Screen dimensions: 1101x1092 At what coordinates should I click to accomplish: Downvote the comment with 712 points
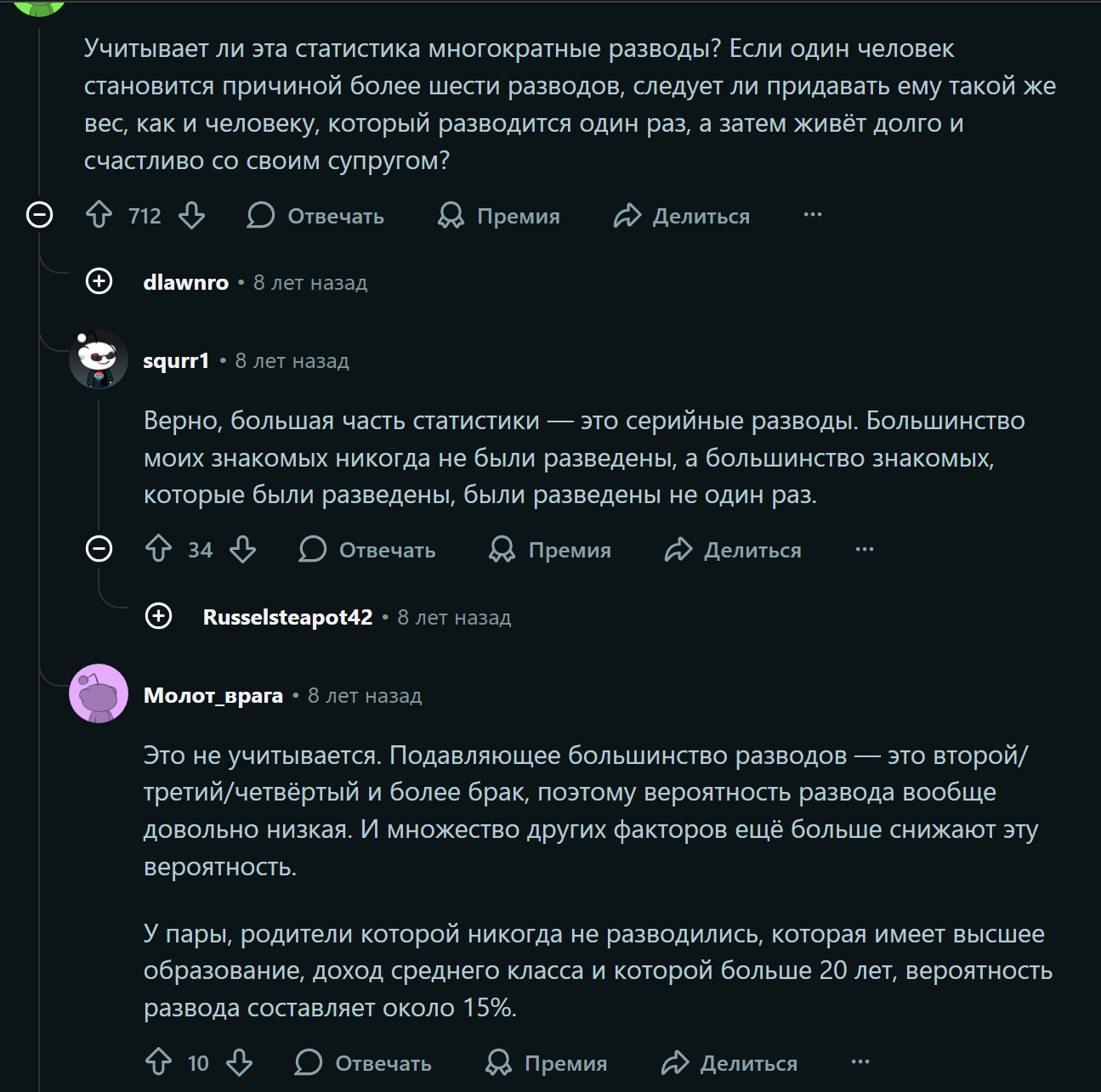pyautogui.click(x=192, y=215)
